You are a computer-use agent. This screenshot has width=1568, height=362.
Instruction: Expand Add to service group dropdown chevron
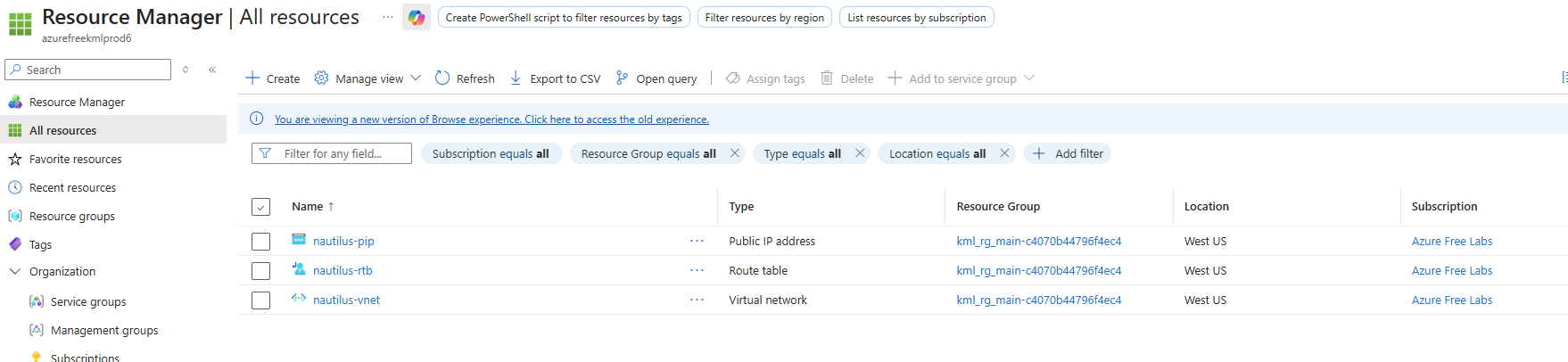(1029, 78)
